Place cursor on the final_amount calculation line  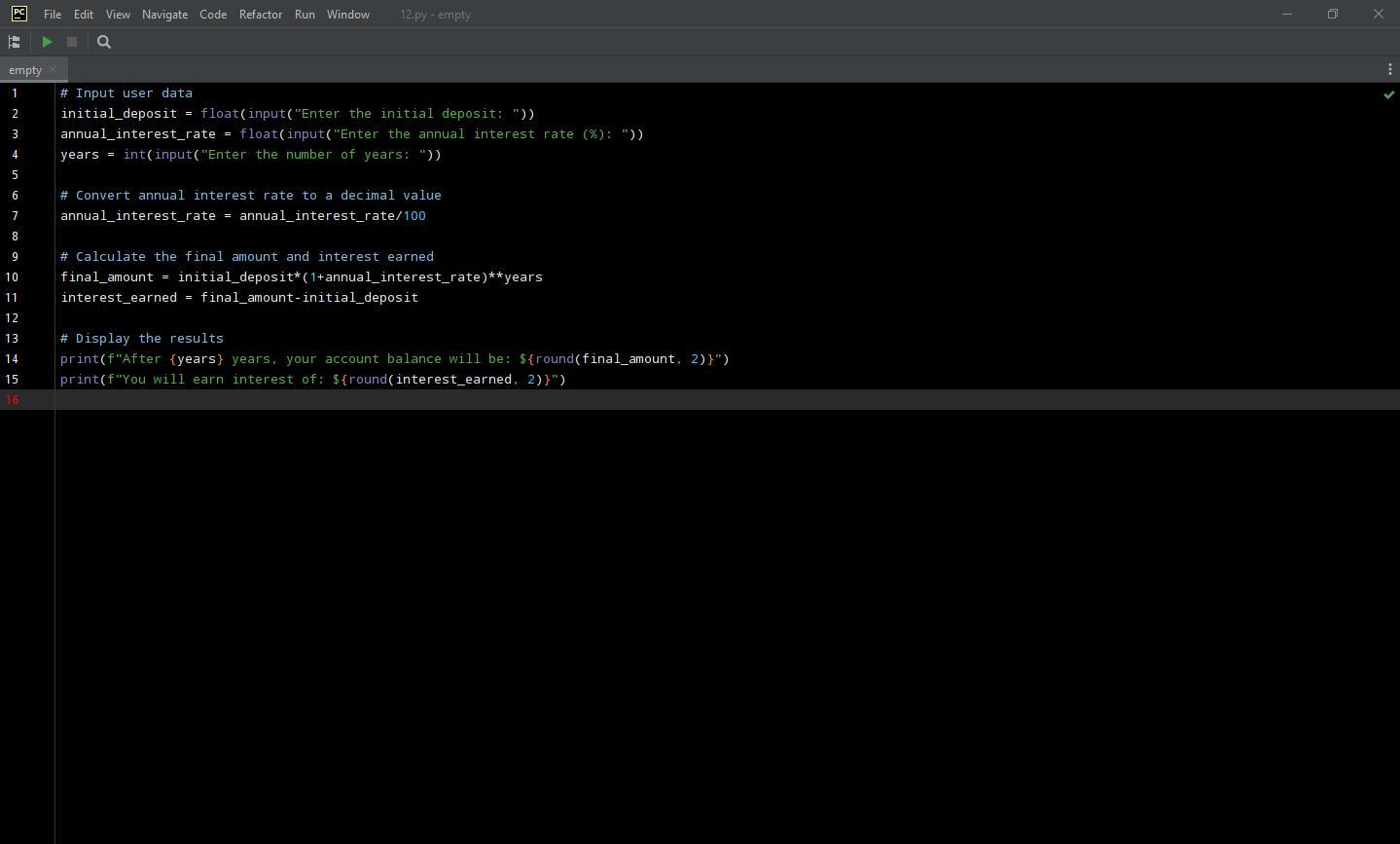(x=302, y=277)
